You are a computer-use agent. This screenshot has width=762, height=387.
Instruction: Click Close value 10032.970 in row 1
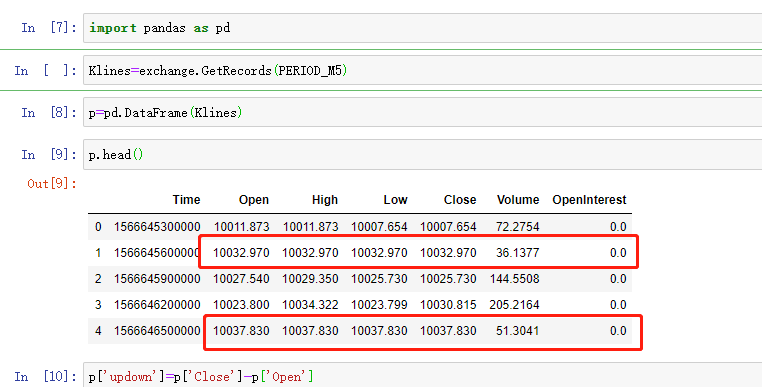(x=449, y=253)
